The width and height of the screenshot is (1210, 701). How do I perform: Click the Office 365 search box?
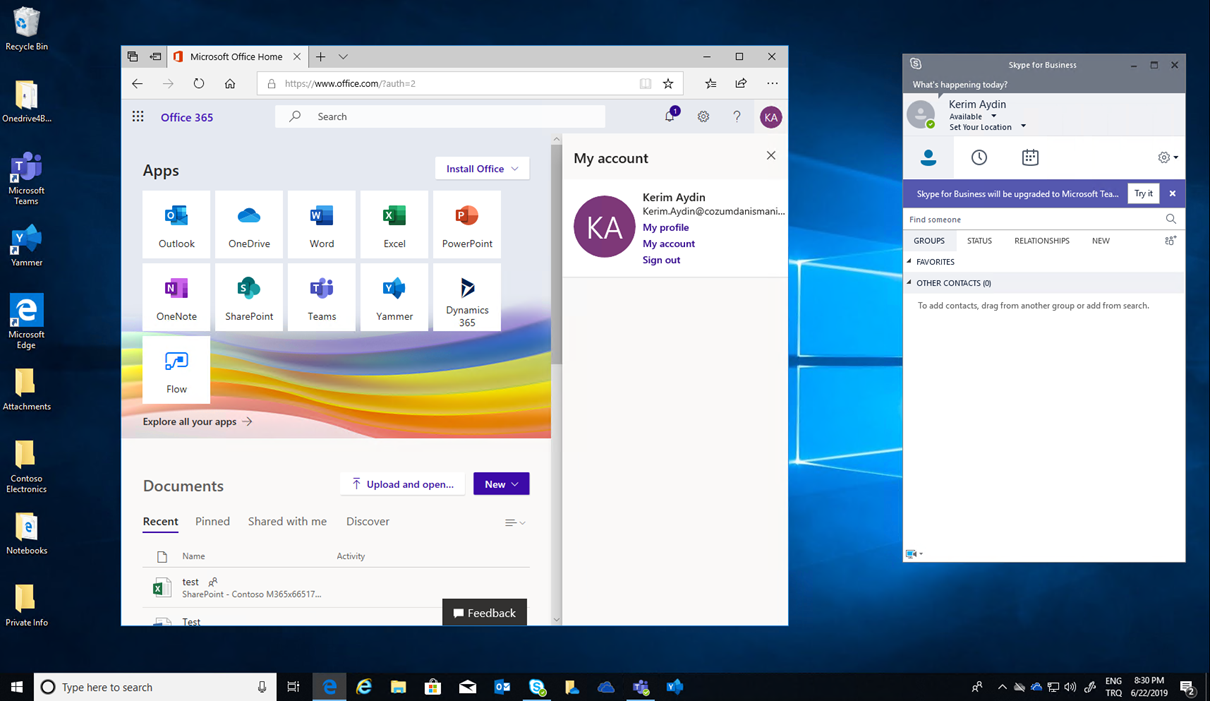[441, 117]
